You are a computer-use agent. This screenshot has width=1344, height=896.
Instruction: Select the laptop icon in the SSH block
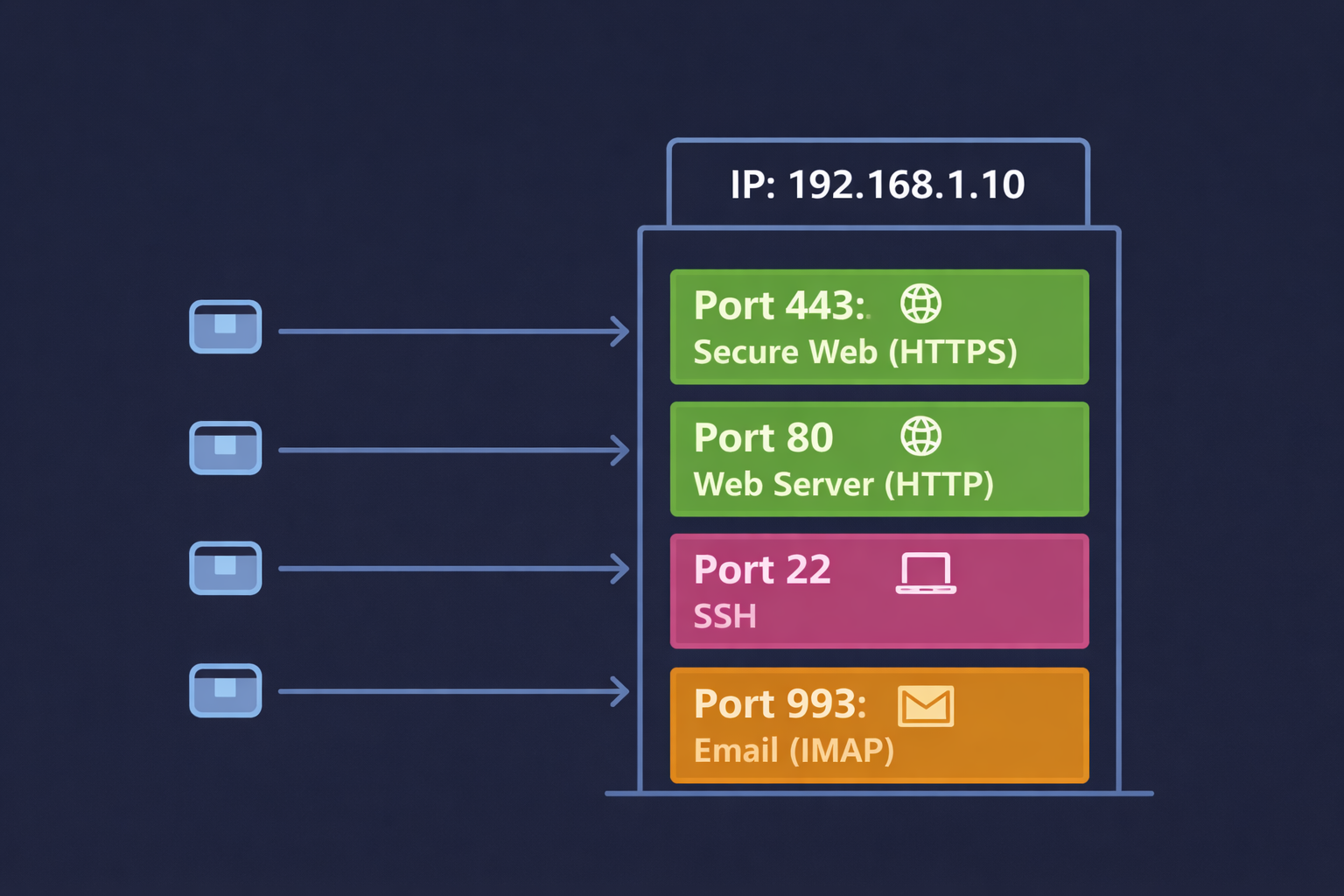[x=926, y=574]
